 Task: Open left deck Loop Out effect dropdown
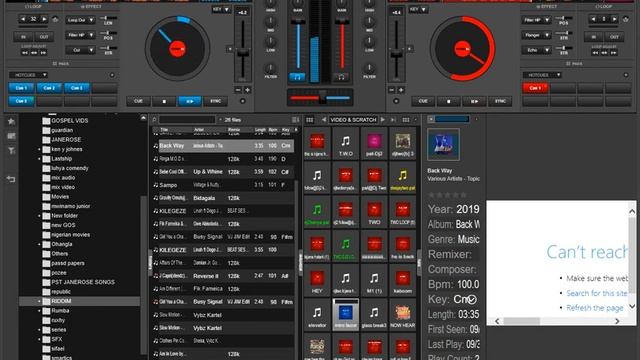coord(80,20)
